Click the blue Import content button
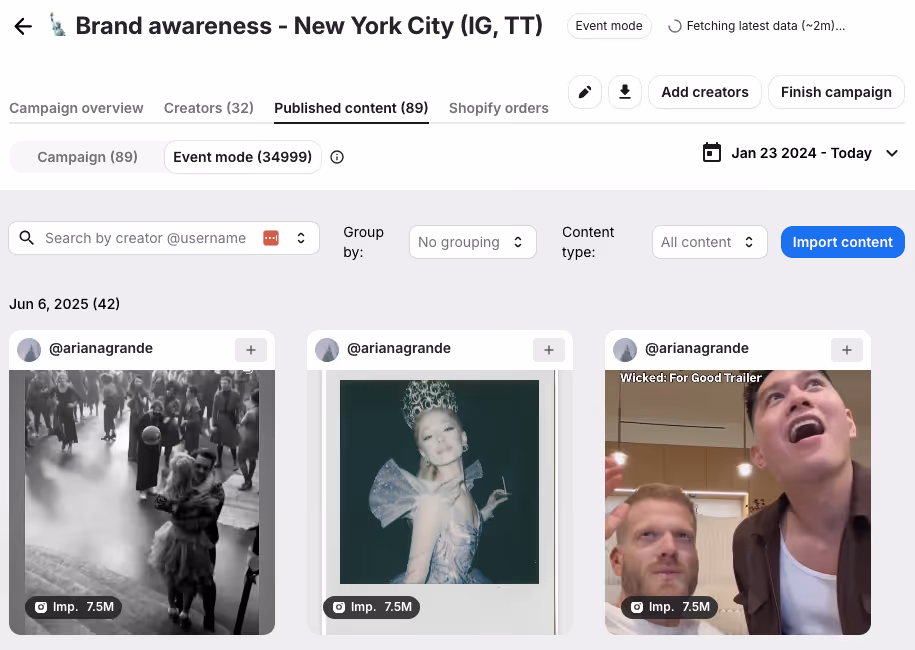This screenshot has height=650, width=915. coord(843,242)
